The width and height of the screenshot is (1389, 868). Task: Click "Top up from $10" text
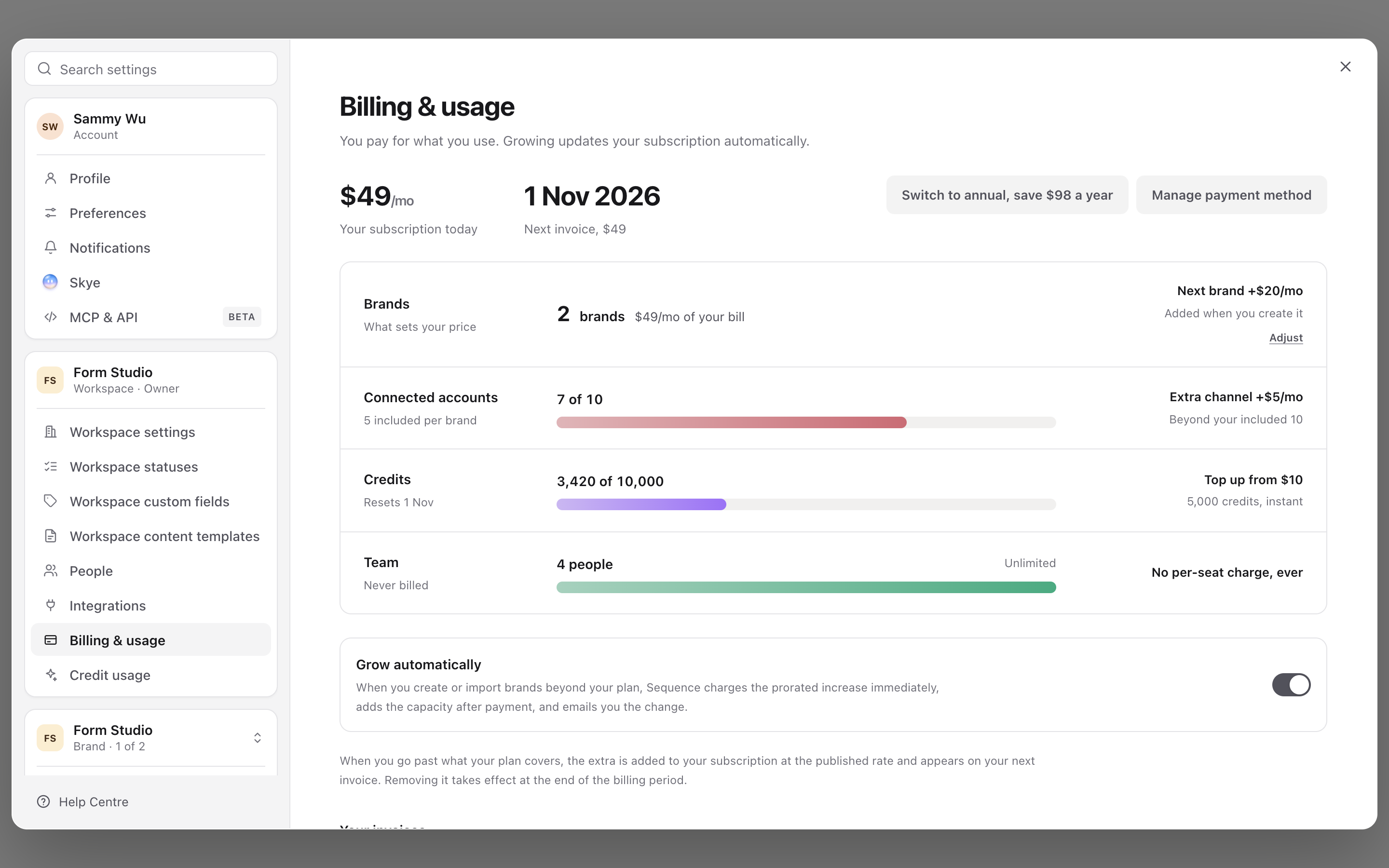[1253, 479]
